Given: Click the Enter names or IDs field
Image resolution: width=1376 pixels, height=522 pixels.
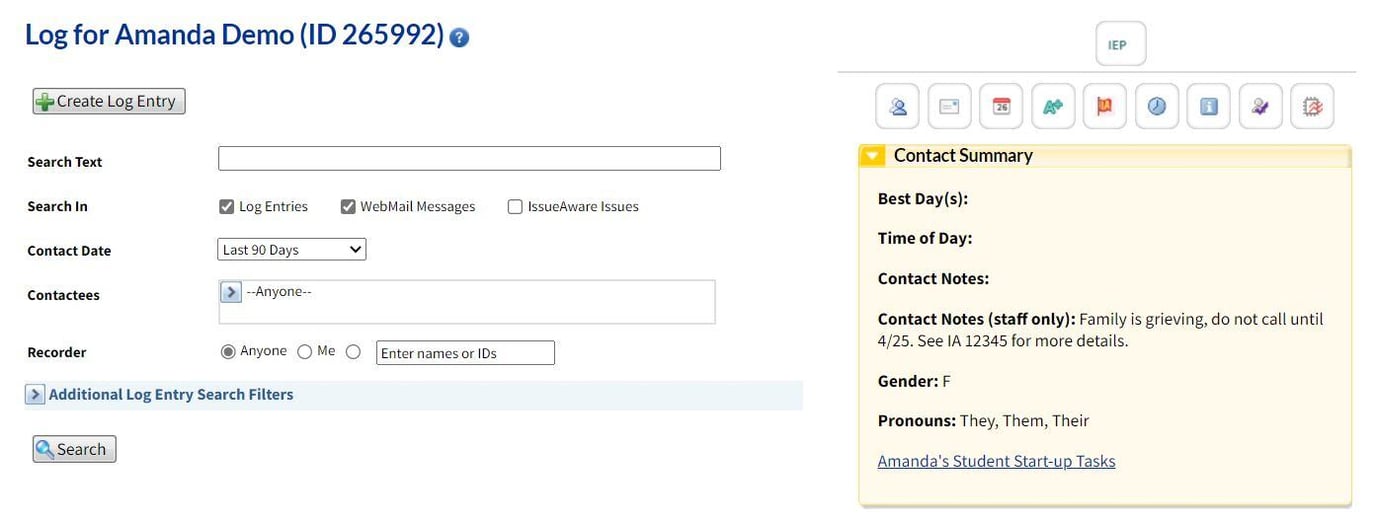Looking at the screenshot, I should [x=465, y=353].
